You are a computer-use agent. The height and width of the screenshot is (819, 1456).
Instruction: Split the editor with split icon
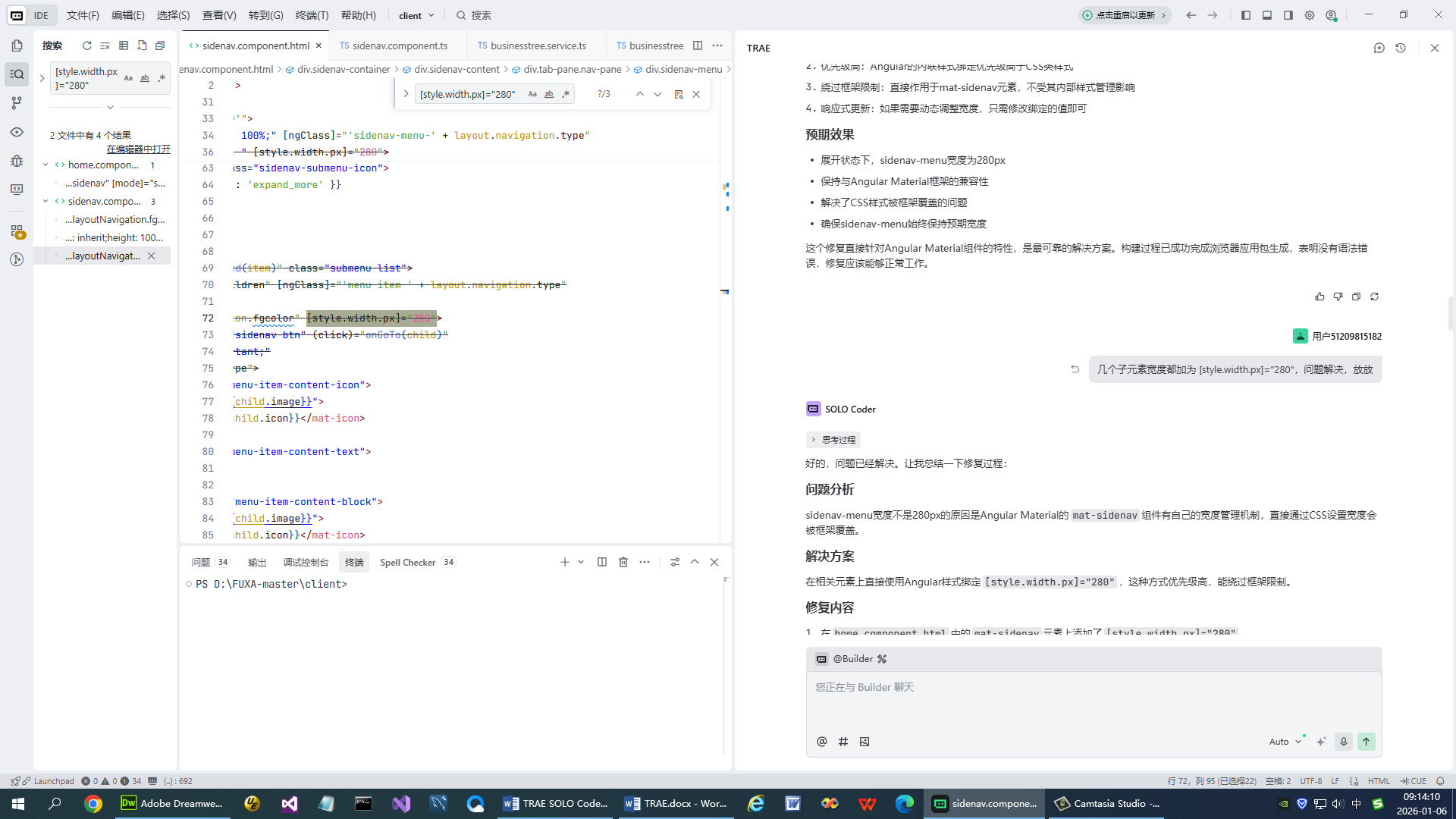698,45
